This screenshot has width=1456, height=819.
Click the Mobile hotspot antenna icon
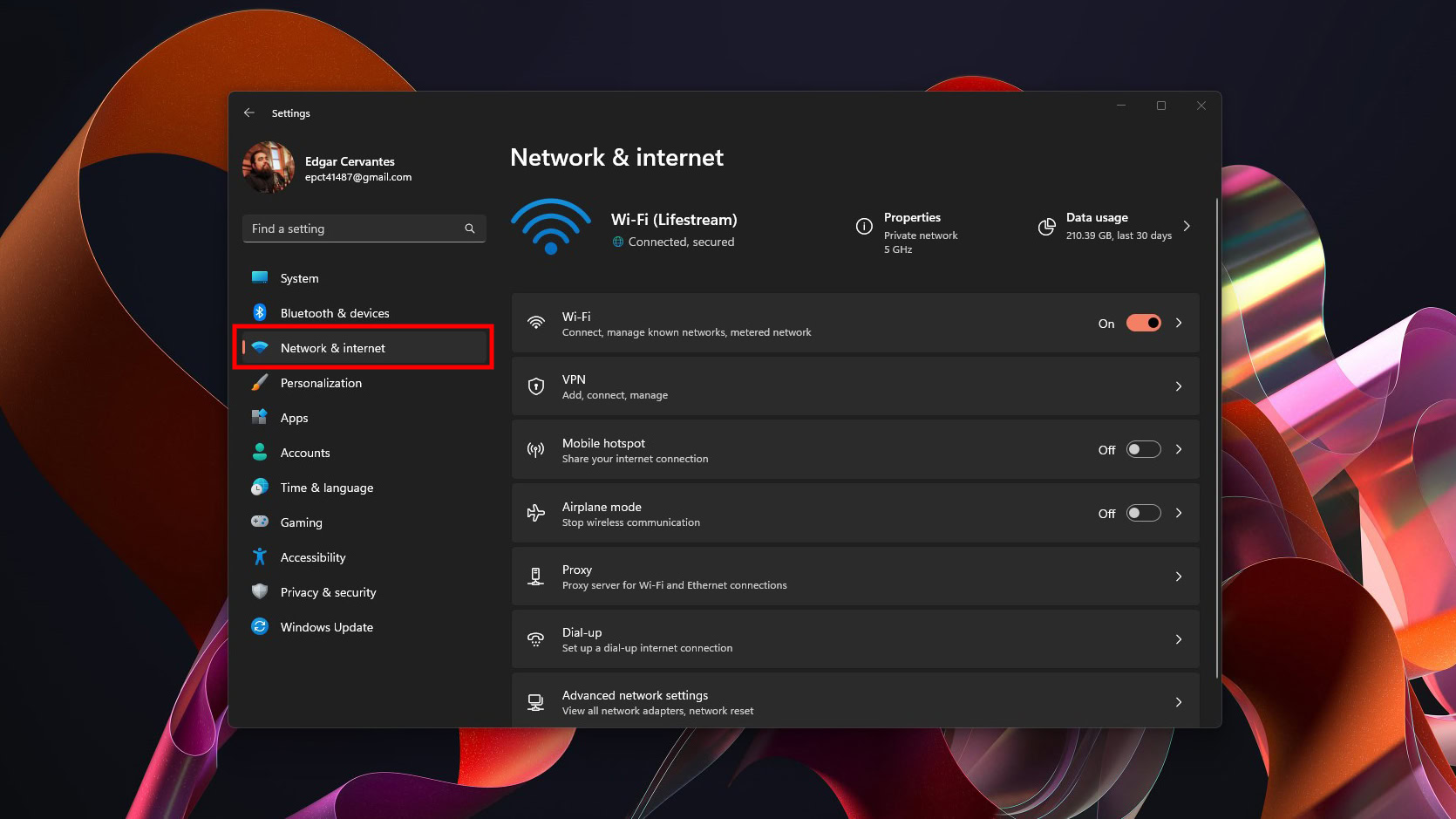coord(536,450)
